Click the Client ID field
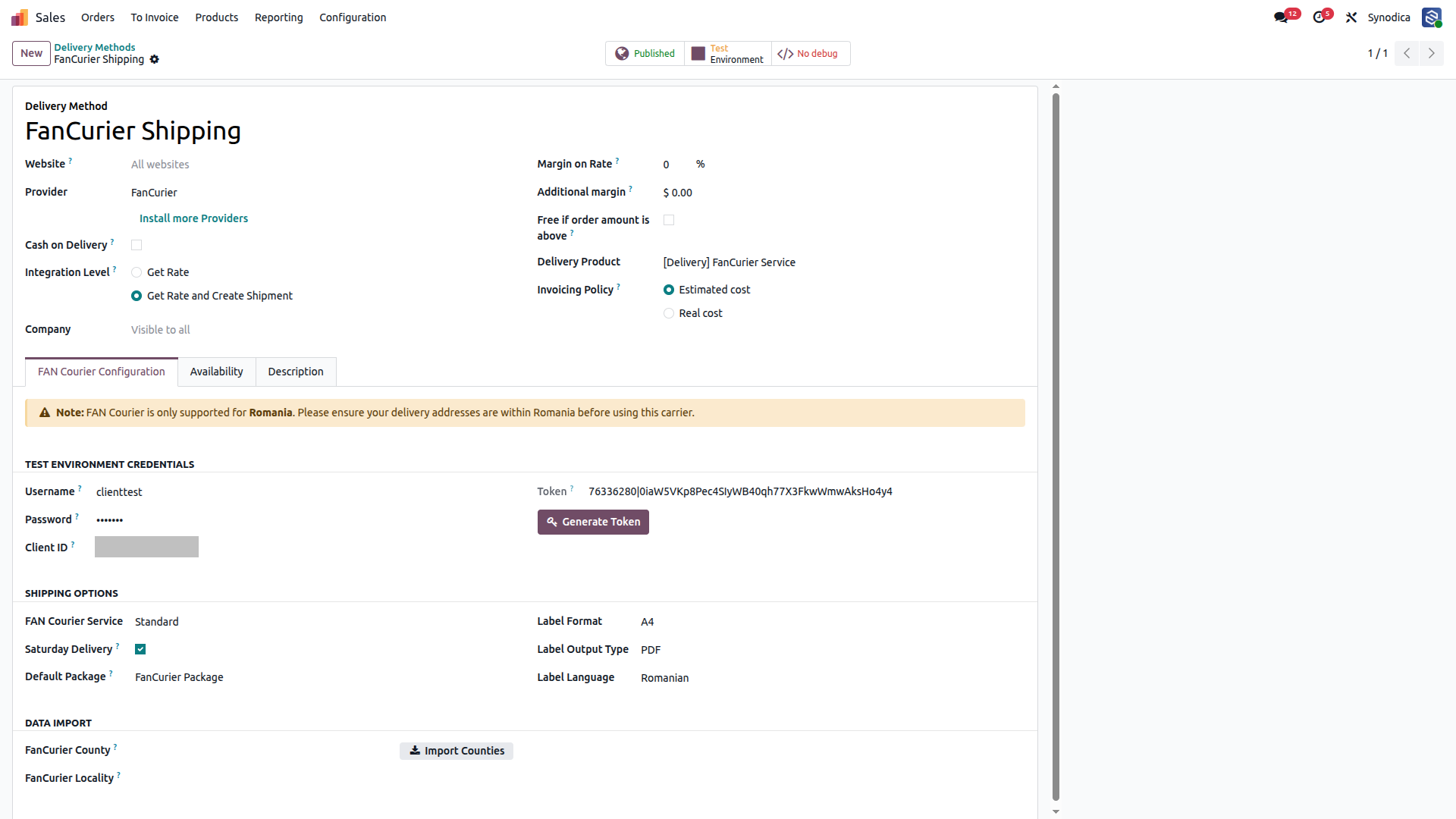Screen dimensions: 1456x819 [x=146, y=548]
